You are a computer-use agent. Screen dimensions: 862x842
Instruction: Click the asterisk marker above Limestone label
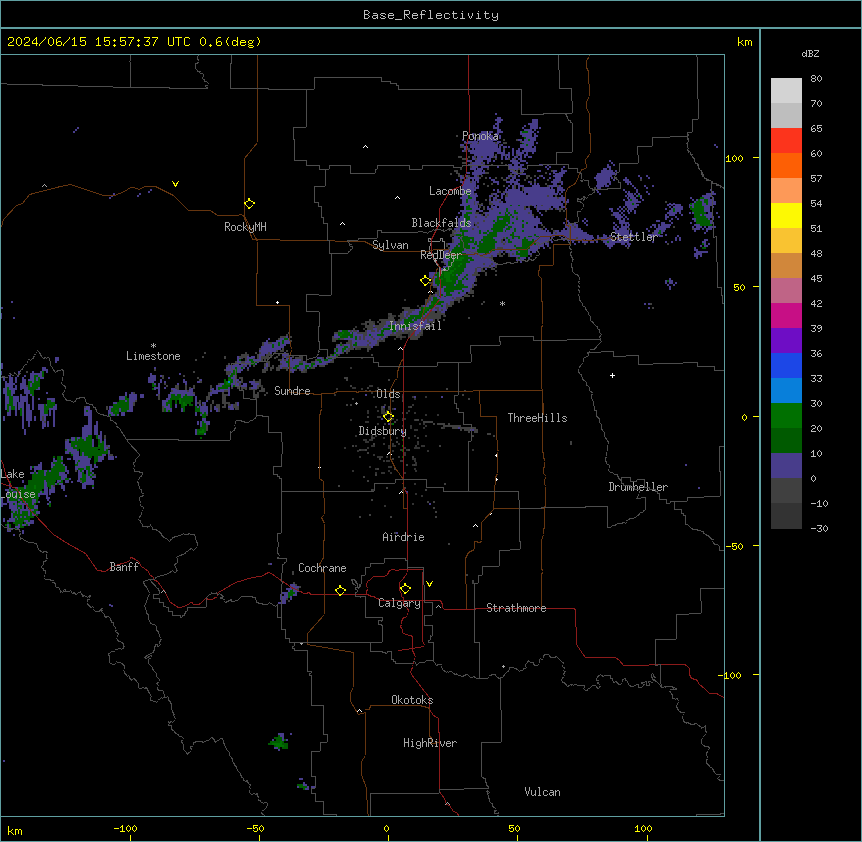tap(153, 346)
